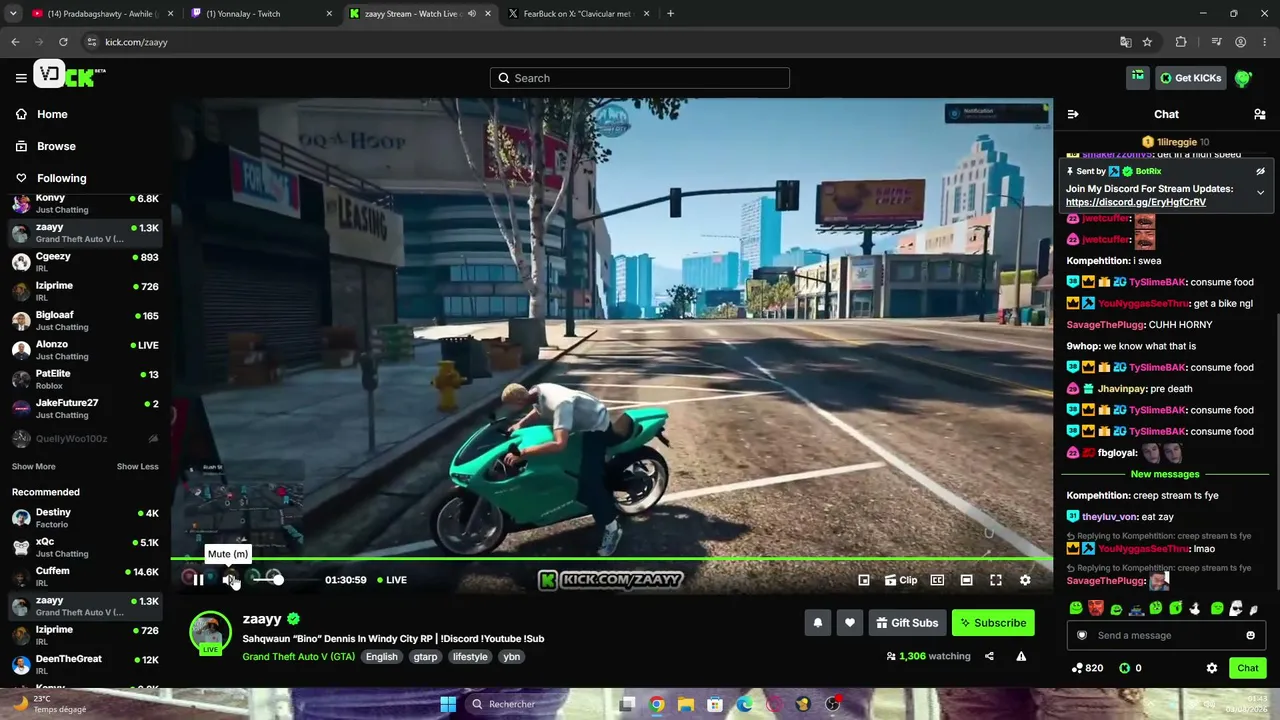Collapse the chat panel
This screenshot has width=1280, height=720.
1073,114
